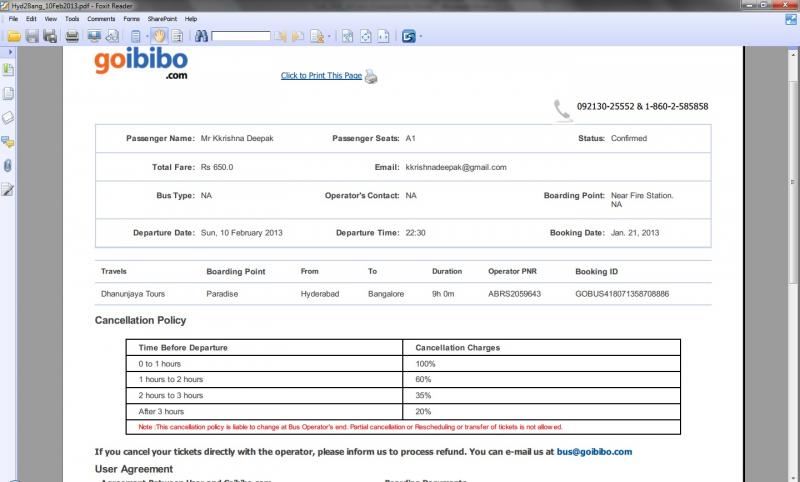Click the blue SharePoint toolbar icon
The image size is (800, 482).
pyautogui.click(x=409, y=36)
